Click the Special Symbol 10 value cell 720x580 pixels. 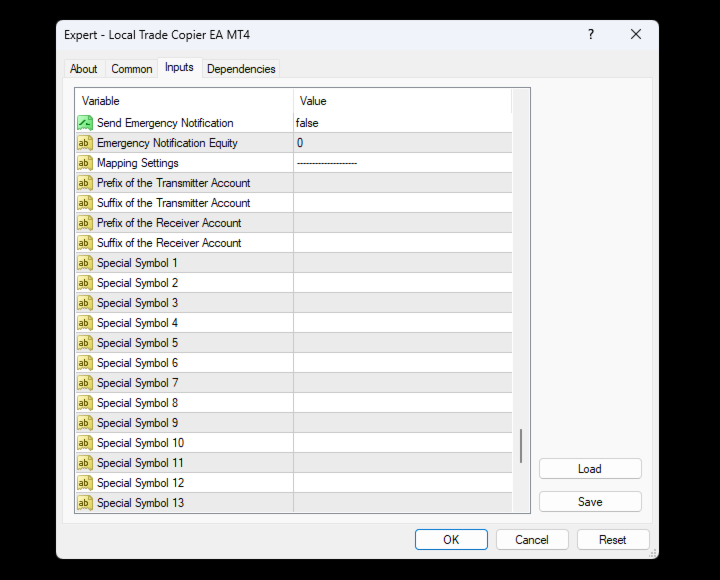[403, 443]
